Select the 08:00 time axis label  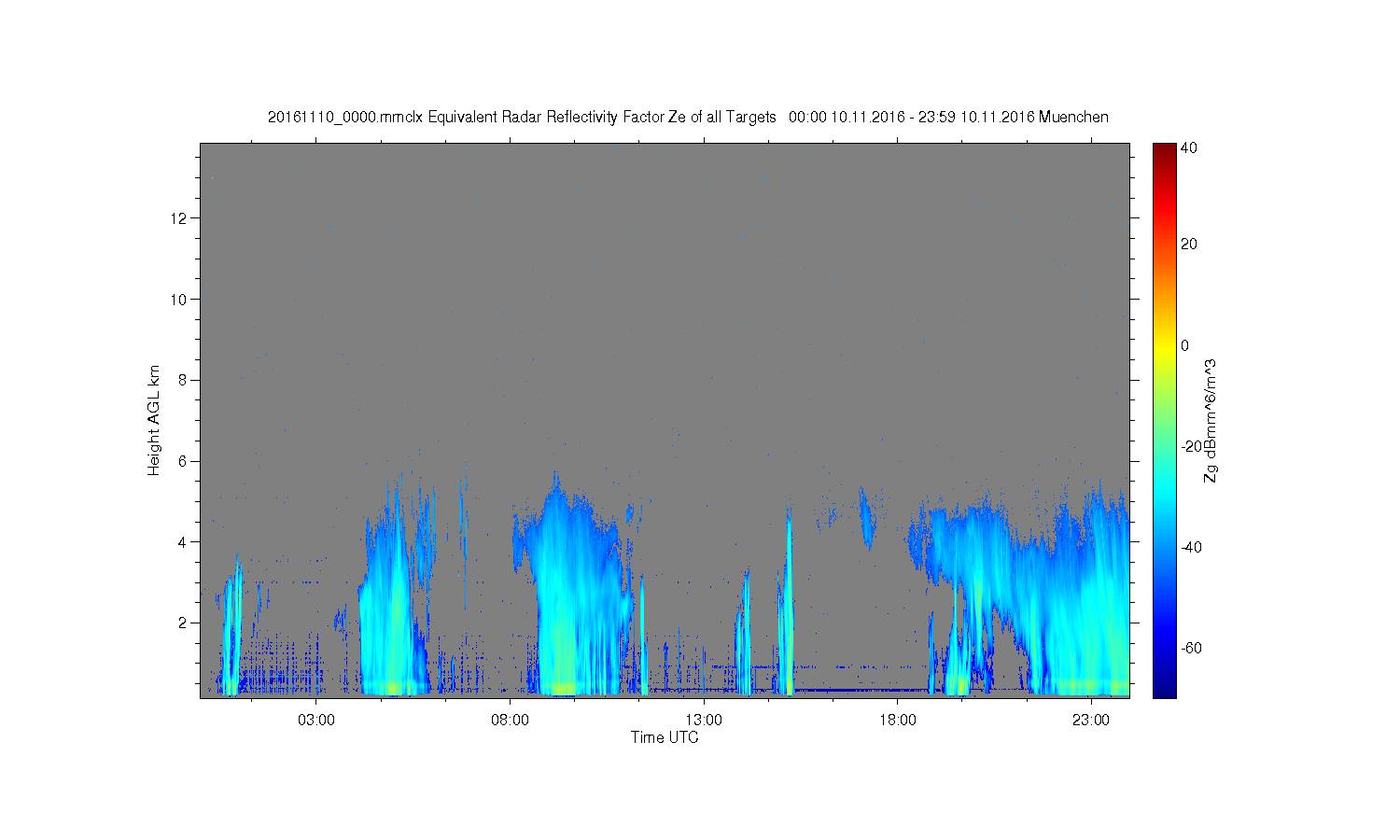(510, 720)
